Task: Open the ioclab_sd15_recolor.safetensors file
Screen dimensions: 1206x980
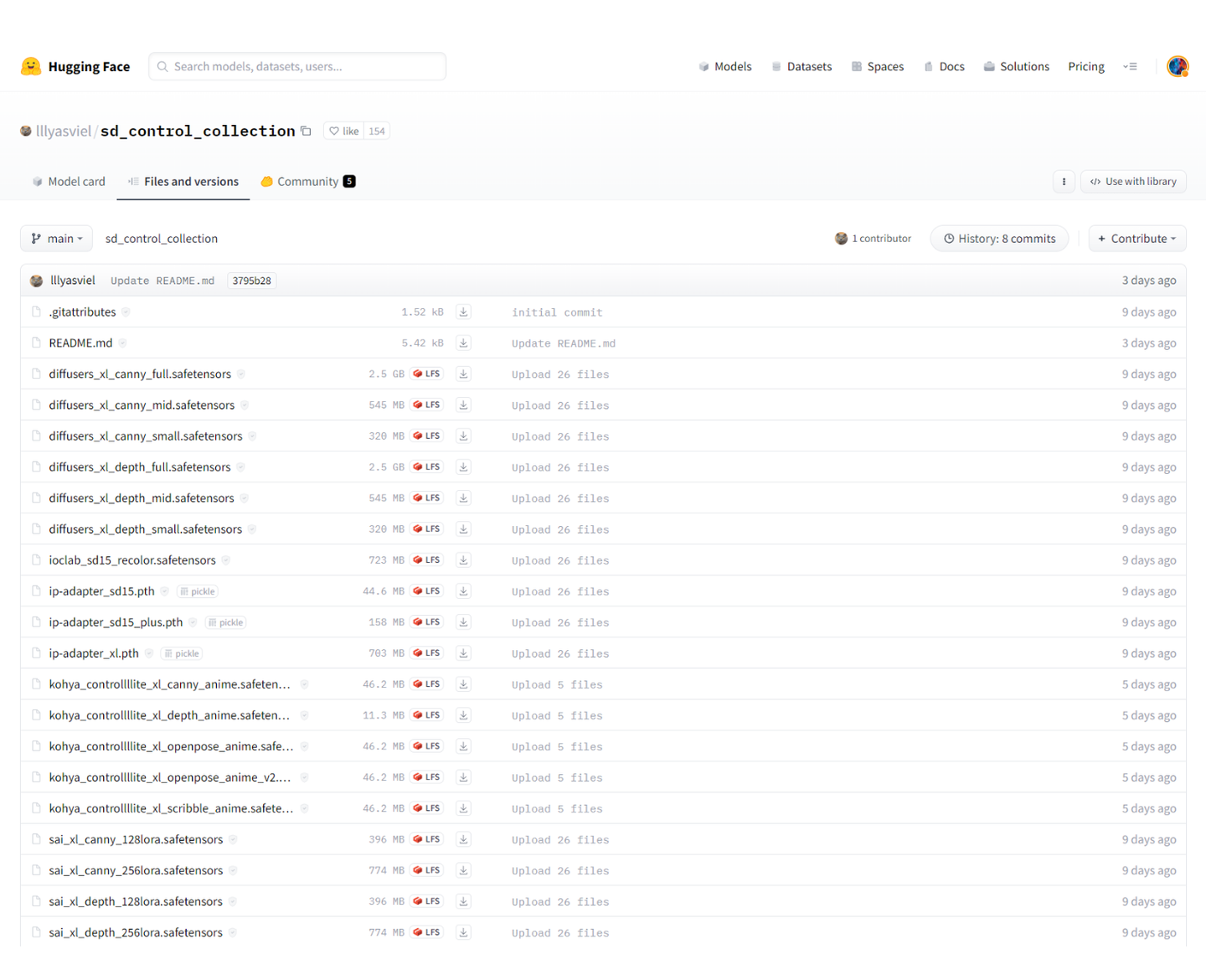Action: click(132, 560)
